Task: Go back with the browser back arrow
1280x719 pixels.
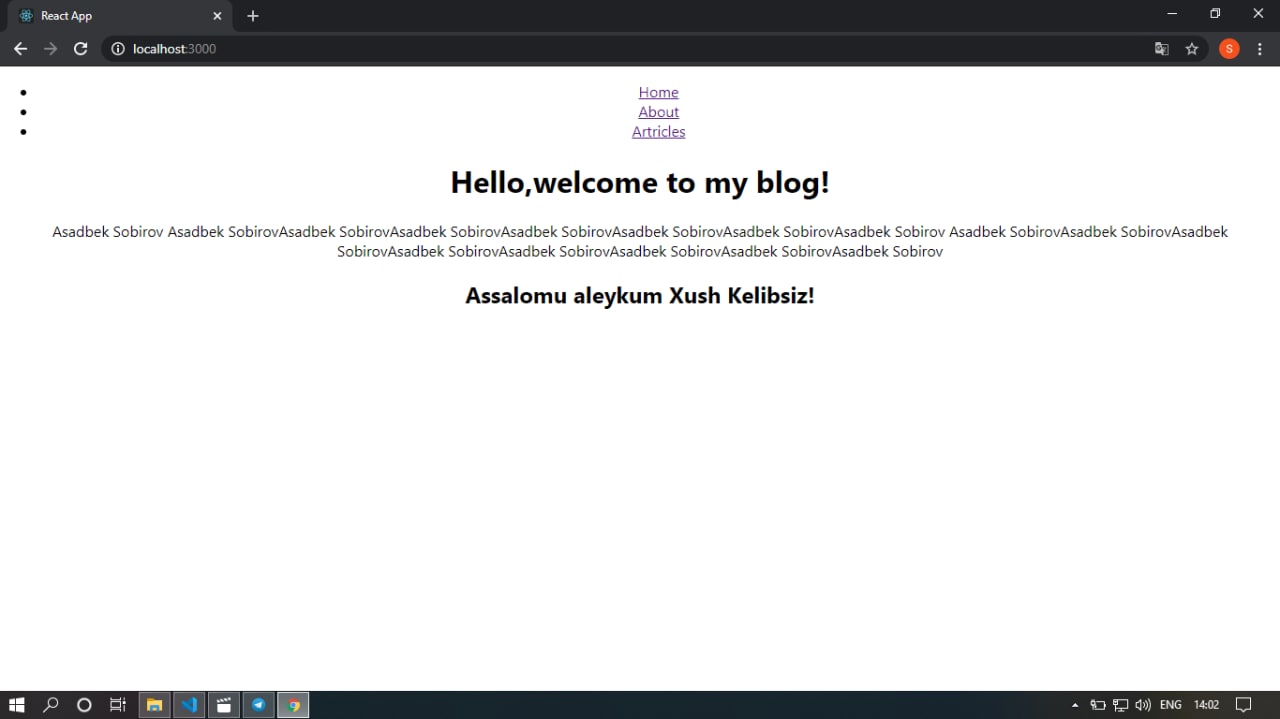Action: (x=20, y=49)
